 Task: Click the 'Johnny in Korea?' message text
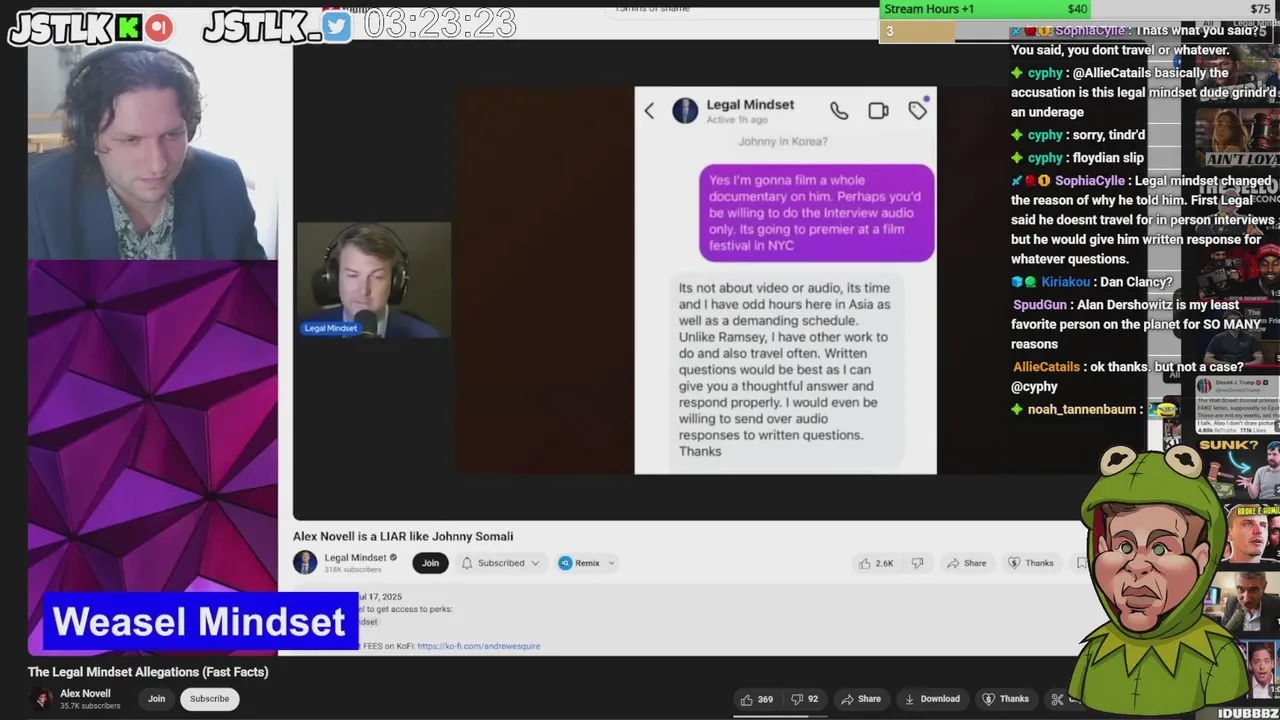click(783, 142)
